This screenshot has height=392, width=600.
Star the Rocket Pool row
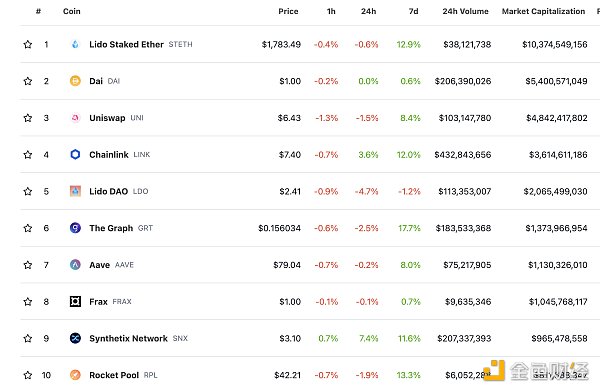tap(28, 375)
